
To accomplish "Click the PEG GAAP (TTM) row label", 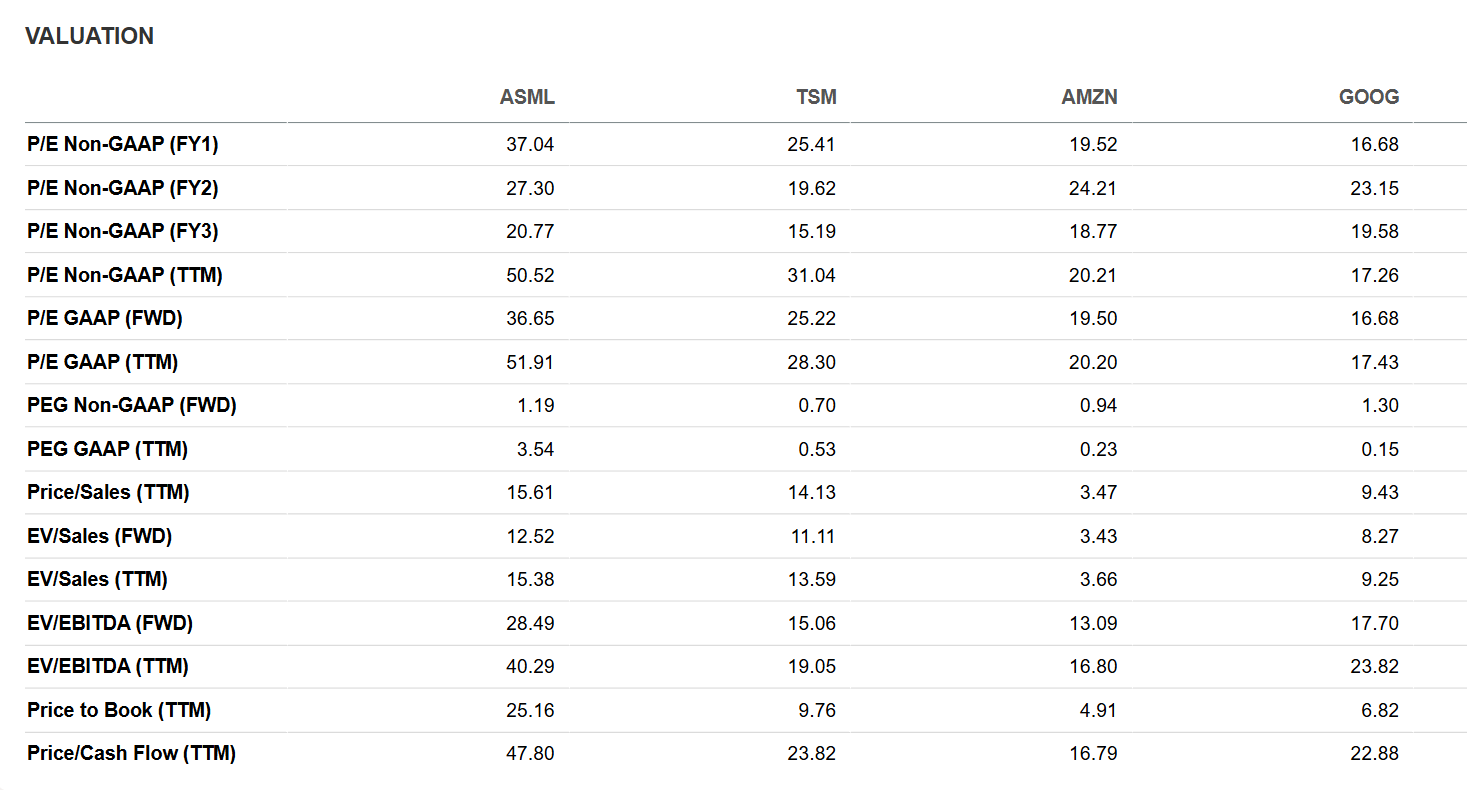I will point(107,449).
